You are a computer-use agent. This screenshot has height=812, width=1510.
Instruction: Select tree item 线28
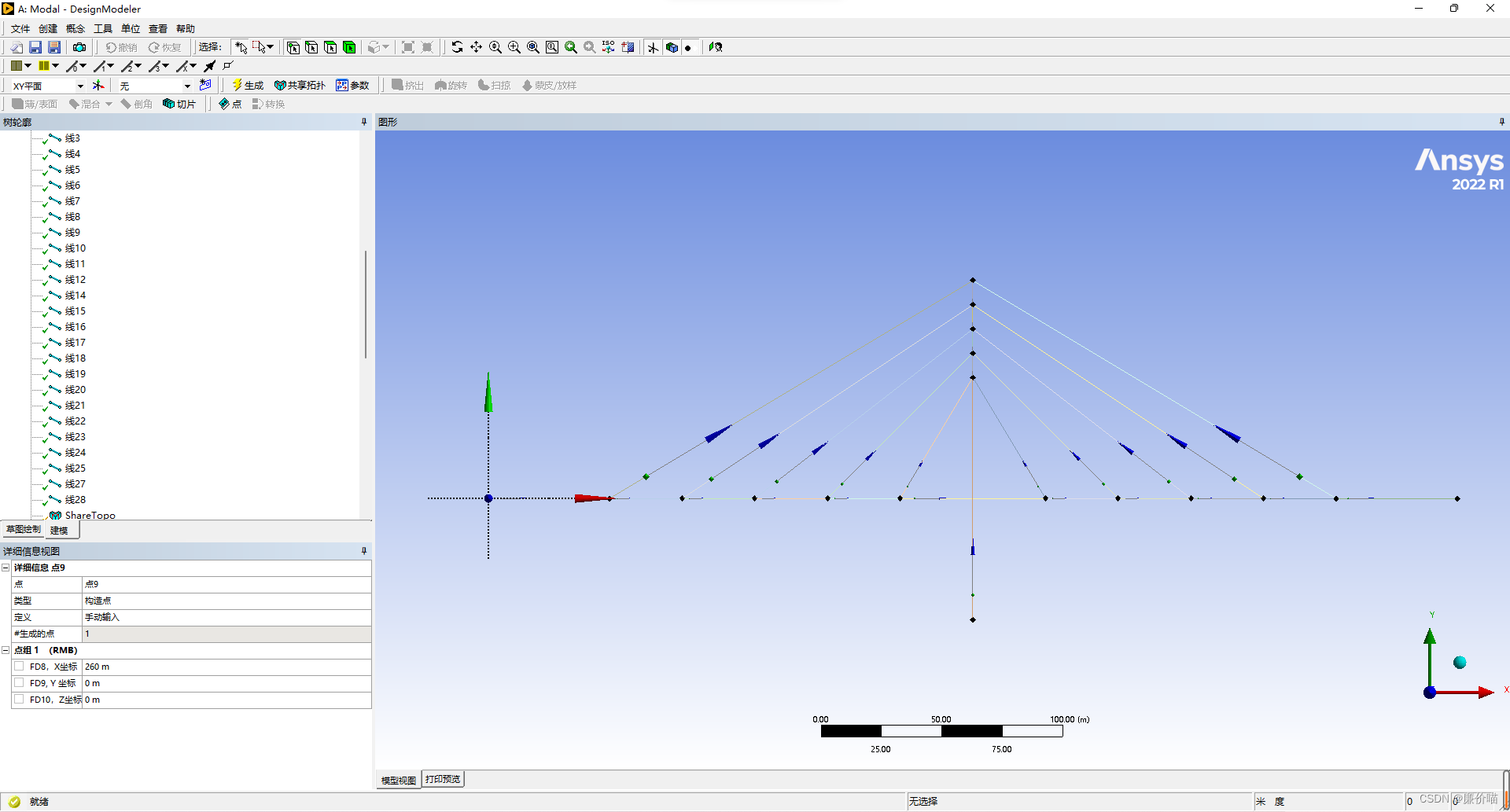tap(75, 500)
